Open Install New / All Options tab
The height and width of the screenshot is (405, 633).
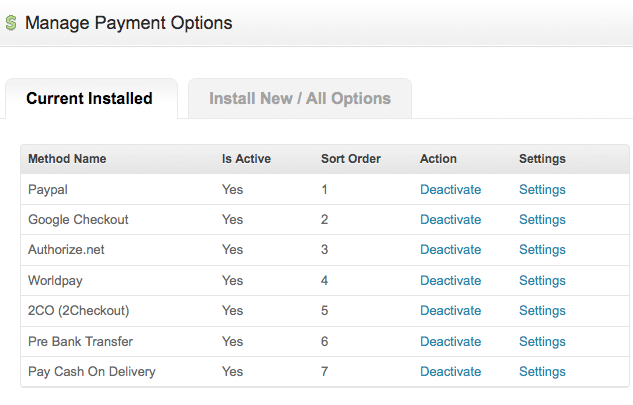tap(300, 99)
